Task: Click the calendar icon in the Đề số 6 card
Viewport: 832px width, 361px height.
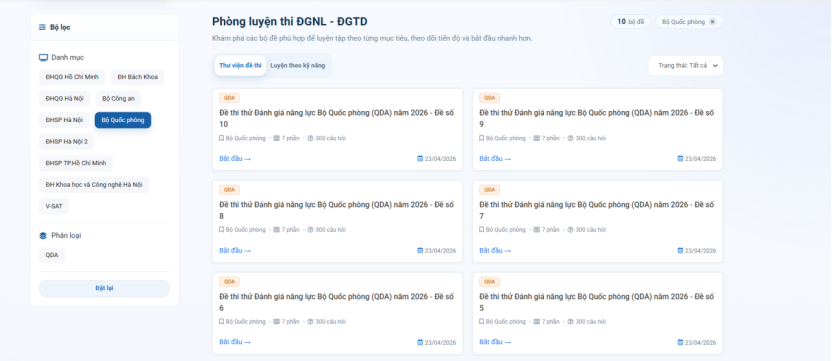Action: point(420,342)
